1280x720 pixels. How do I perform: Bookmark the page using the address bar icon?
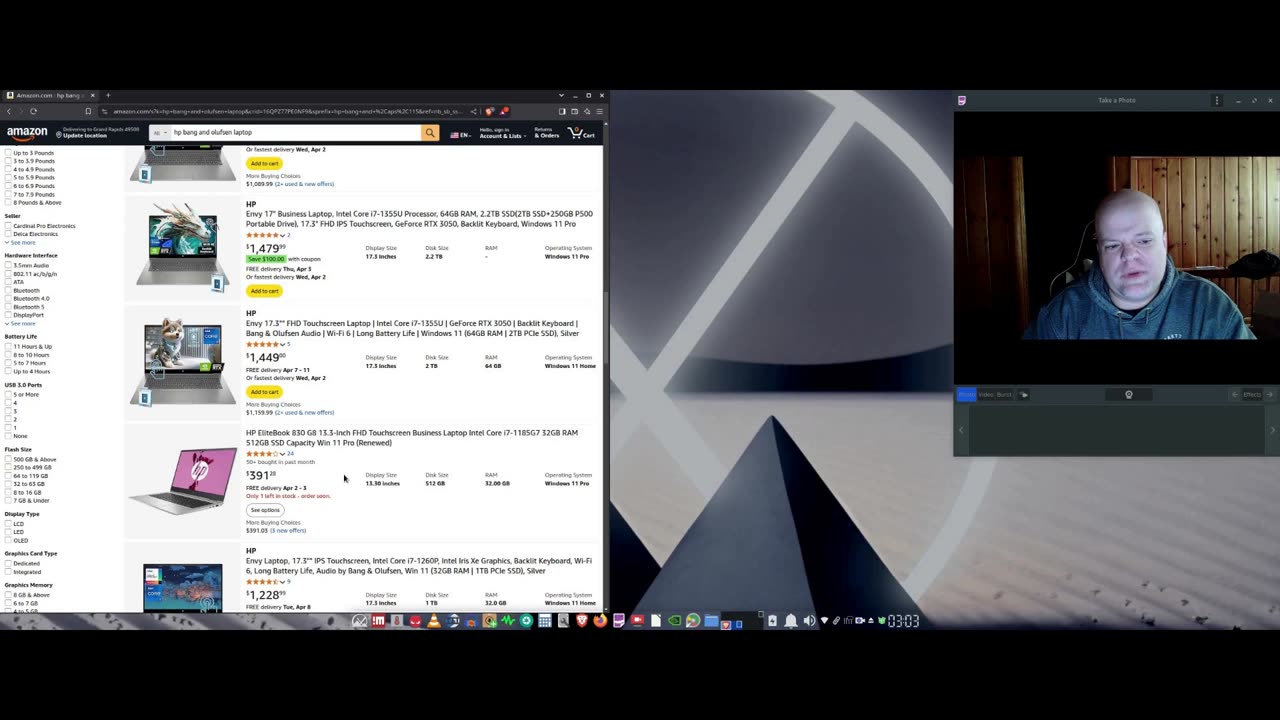(x=88, y=111)
